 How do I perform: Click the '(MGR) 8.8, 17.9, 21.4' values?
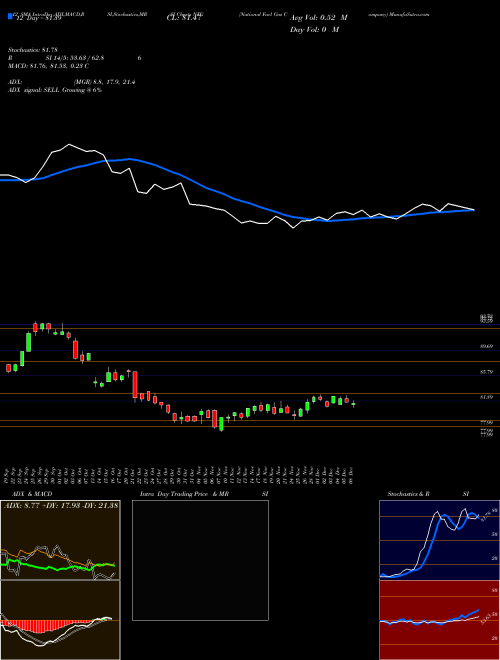click(x=104, y=82)
